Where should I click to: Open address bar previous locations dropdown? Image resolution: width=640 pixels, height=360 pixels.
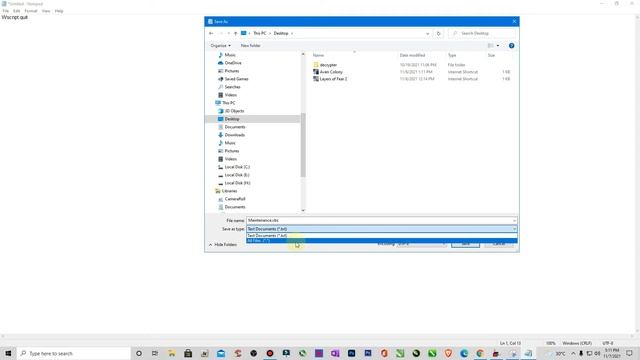(x=427, y=33)
